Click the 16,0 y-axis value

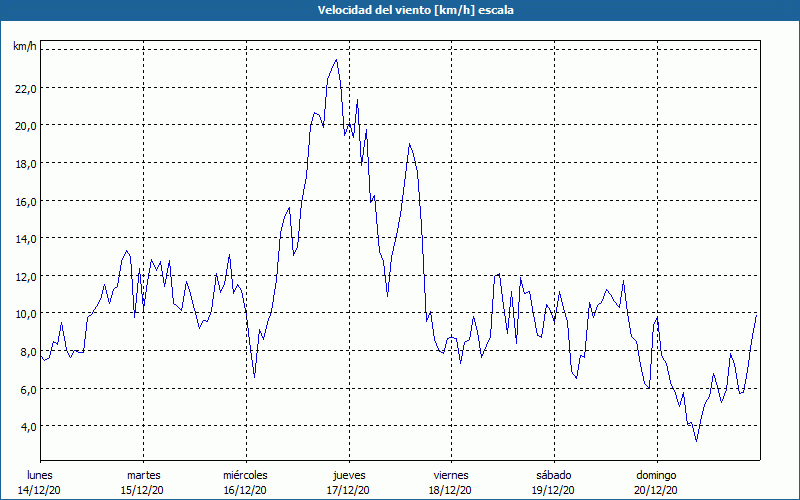pos(26,201)
